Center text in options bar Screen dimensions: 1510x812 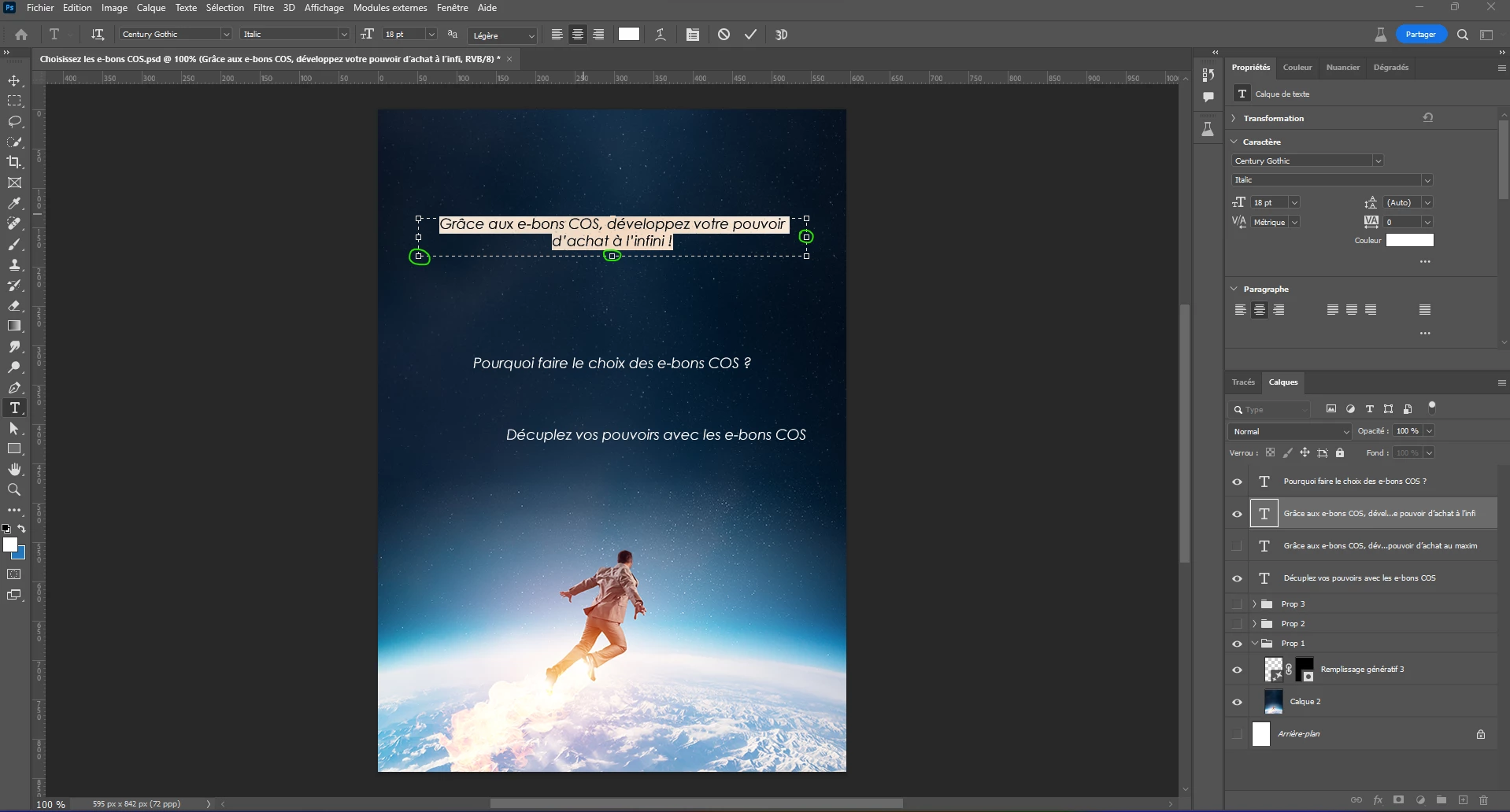[x=578, y=35]
